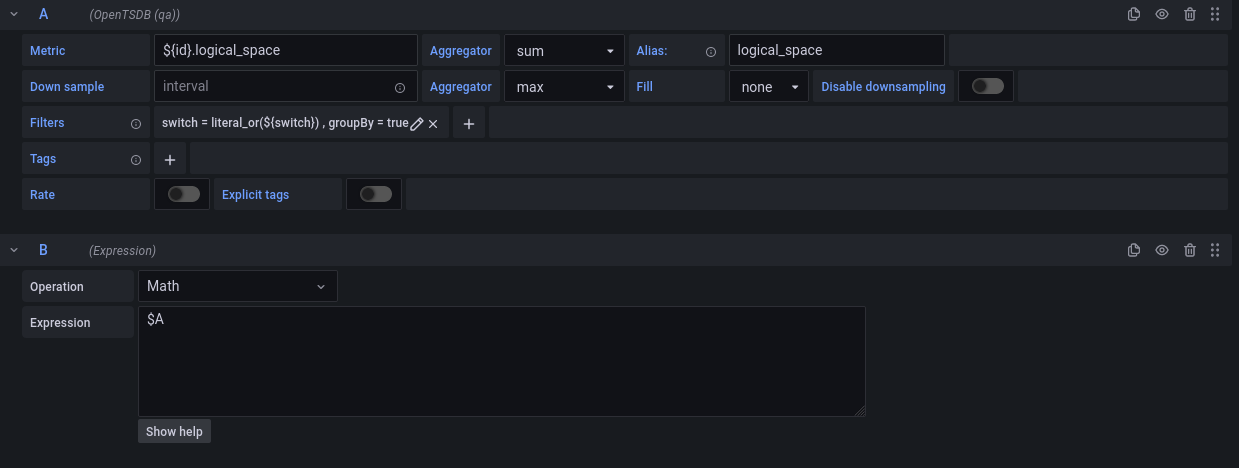Click the Show help button

point(174,431)
